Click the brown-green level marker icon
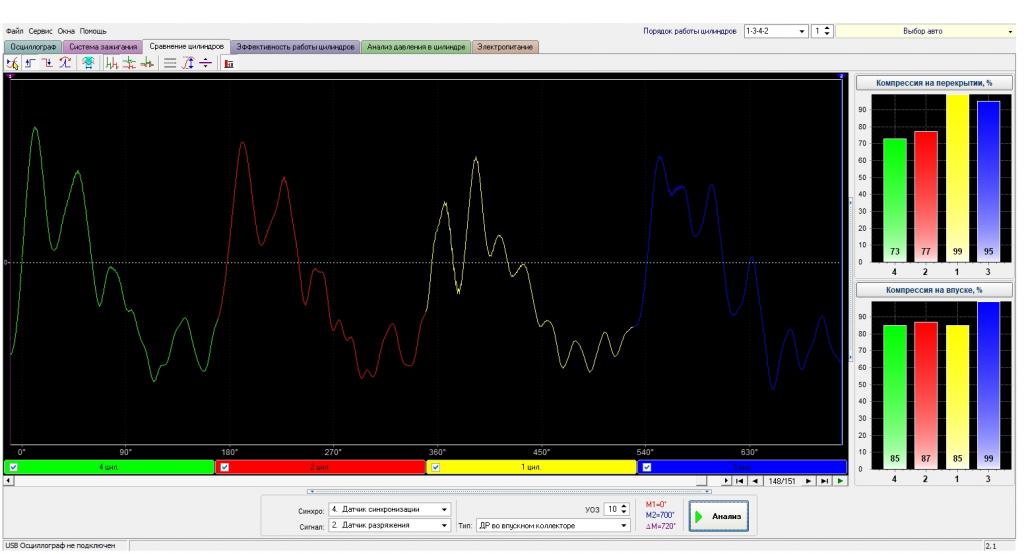Viewport: 1024px width, 554px height. point(147,63)
